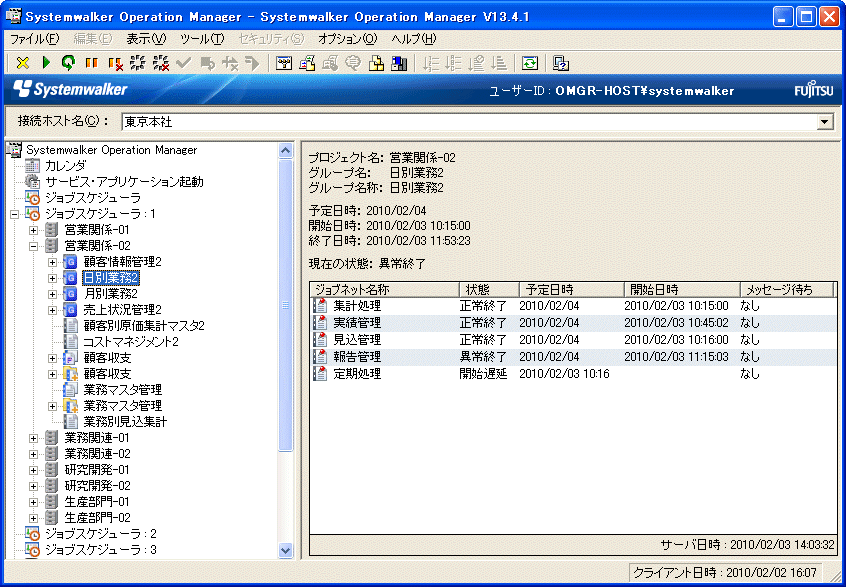
Task: Click the clock icon of ジョブスケジューラ : 2
Action: click(32, 534)
